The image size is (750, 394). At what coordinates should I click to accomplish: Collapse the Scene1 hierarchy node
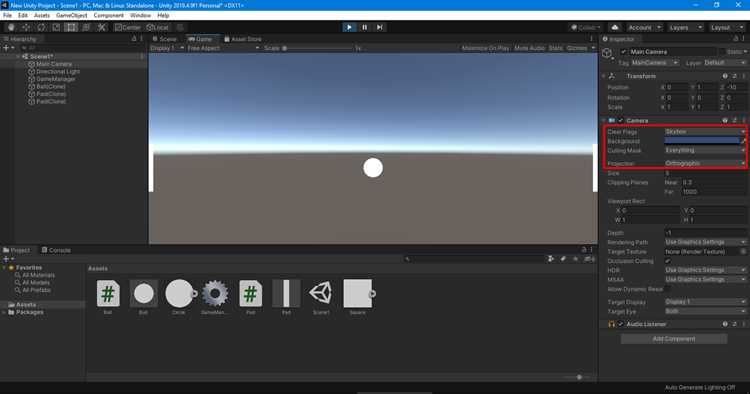(18, 56)
